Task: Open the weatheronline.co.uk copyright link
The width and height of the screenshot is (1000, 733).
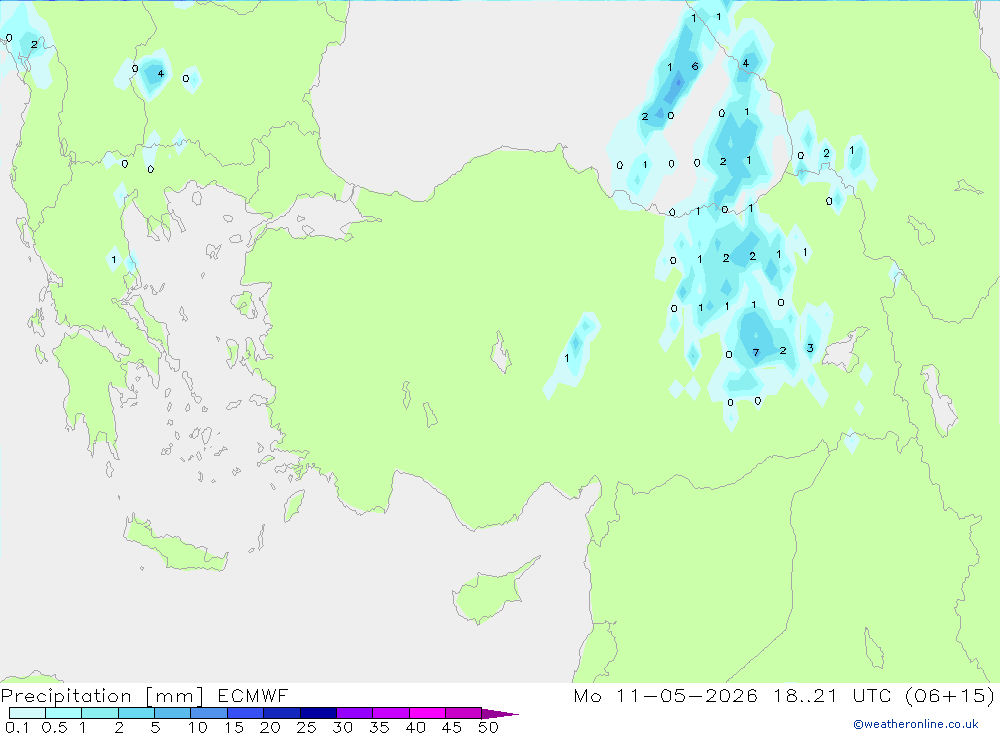Action: point(915,724)
